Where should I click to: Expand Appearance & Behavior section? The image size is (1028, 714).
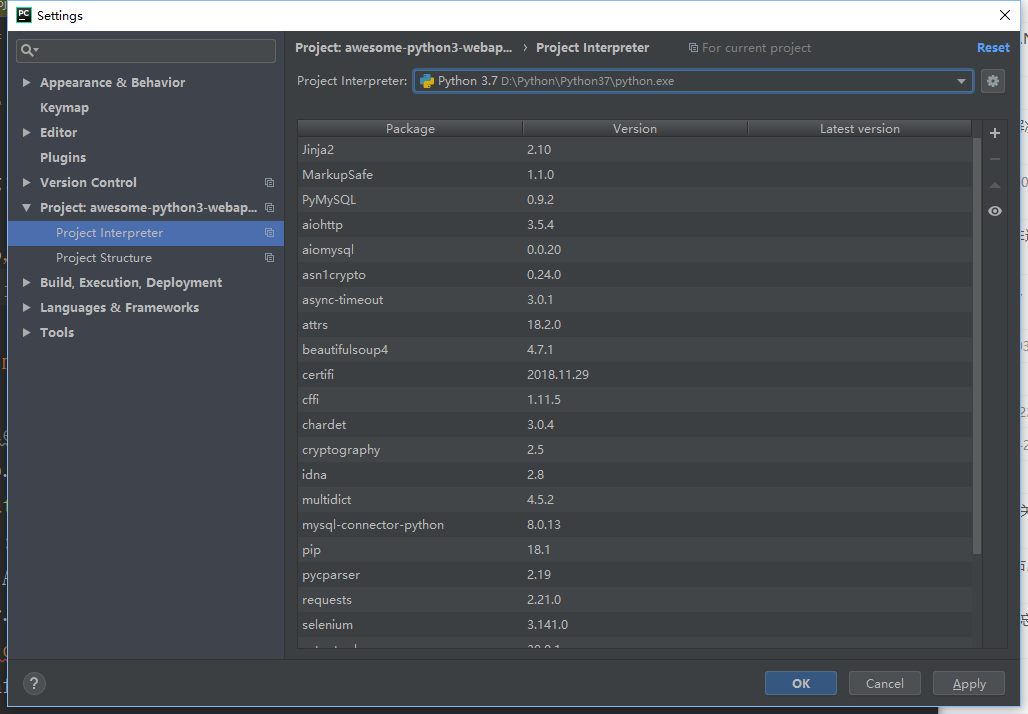click(x=26, y=83)
